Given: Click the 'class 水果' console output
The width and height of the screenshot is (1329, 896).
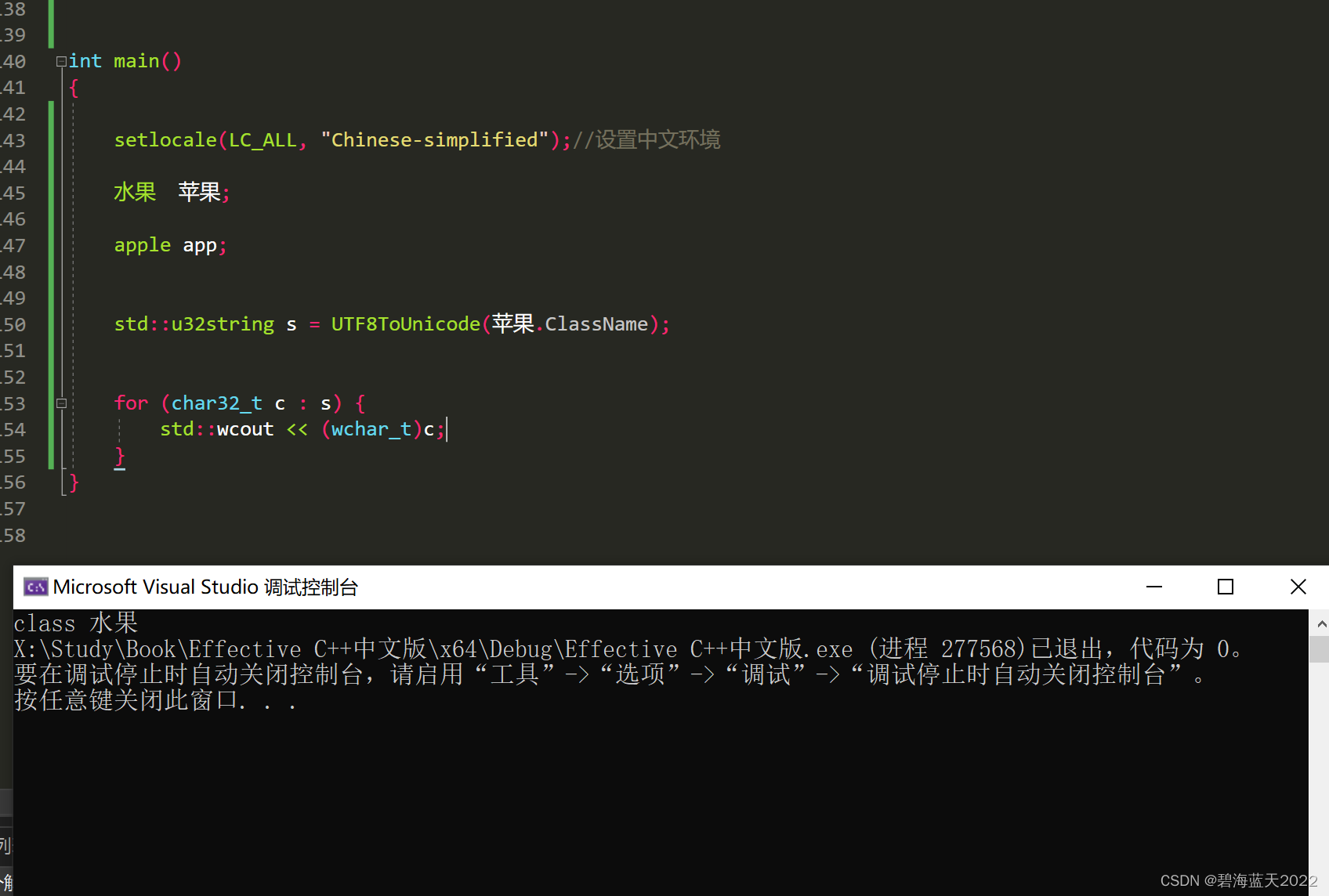Looking at the screenshot, I should 76,623.
